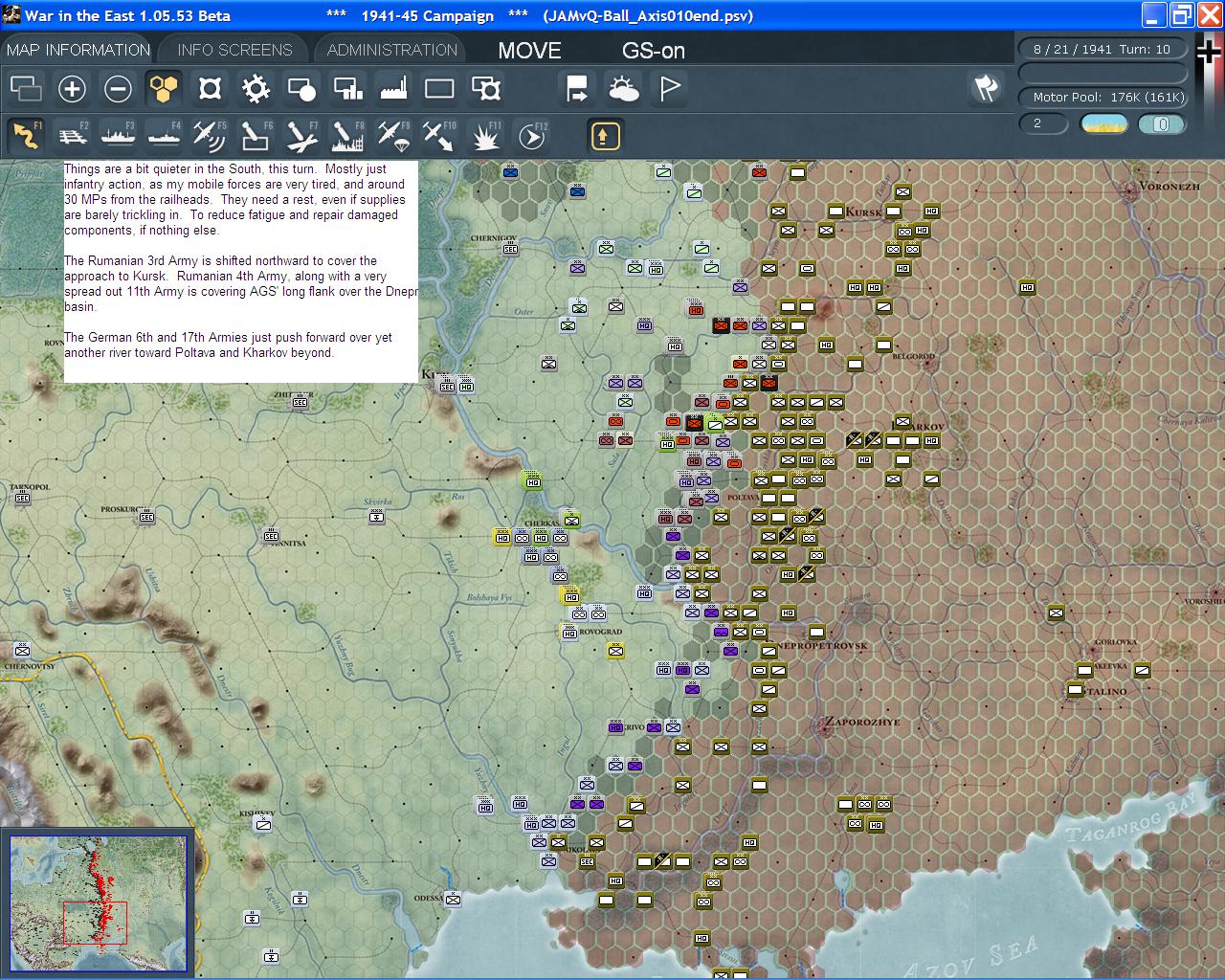Click the square fort-outline icon

coord(210,89)
